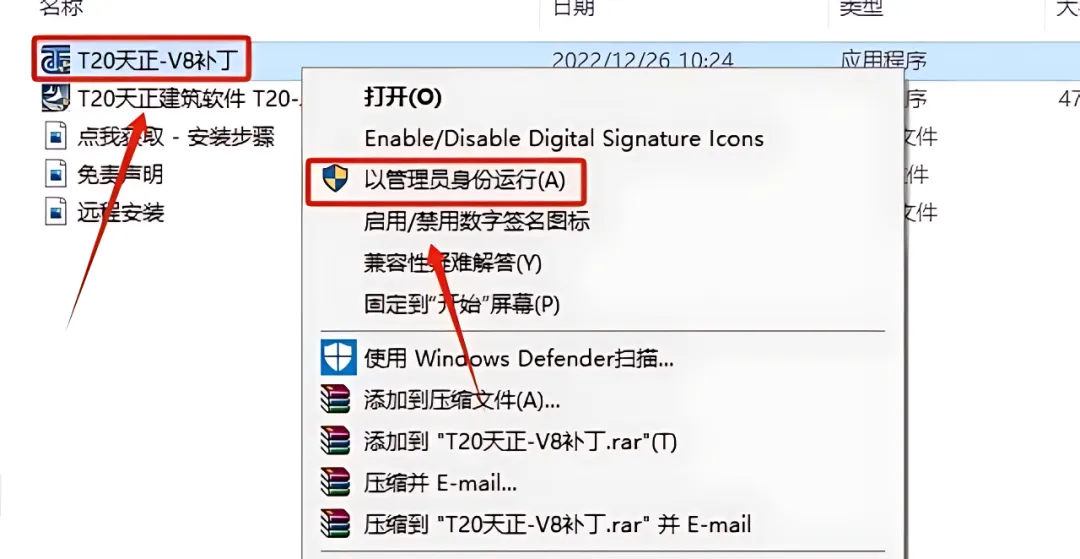Sort files by the 日期 column header
The height and width of the screenshot is (559, 1080).
(573, 7)
